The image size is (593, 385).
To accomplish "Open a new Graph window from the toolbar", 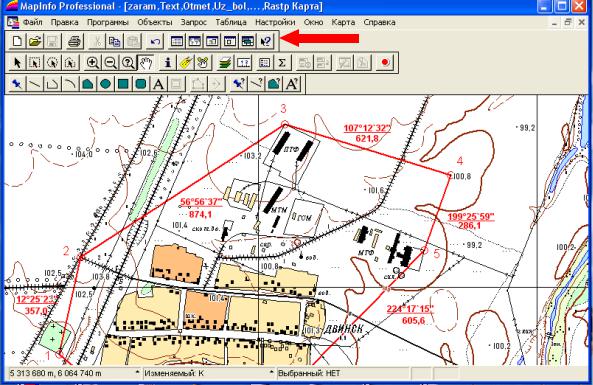I will (212, 41).
